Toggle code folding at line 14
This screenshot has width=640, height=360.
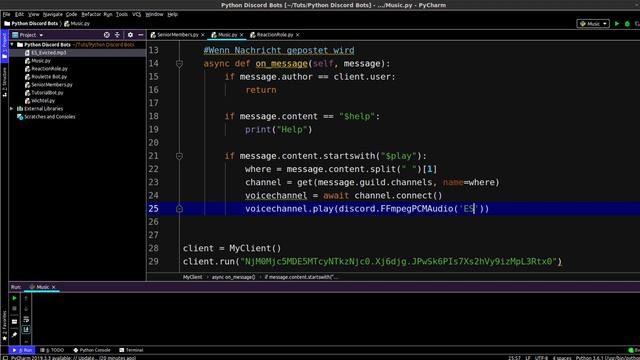tap(179, 64)
